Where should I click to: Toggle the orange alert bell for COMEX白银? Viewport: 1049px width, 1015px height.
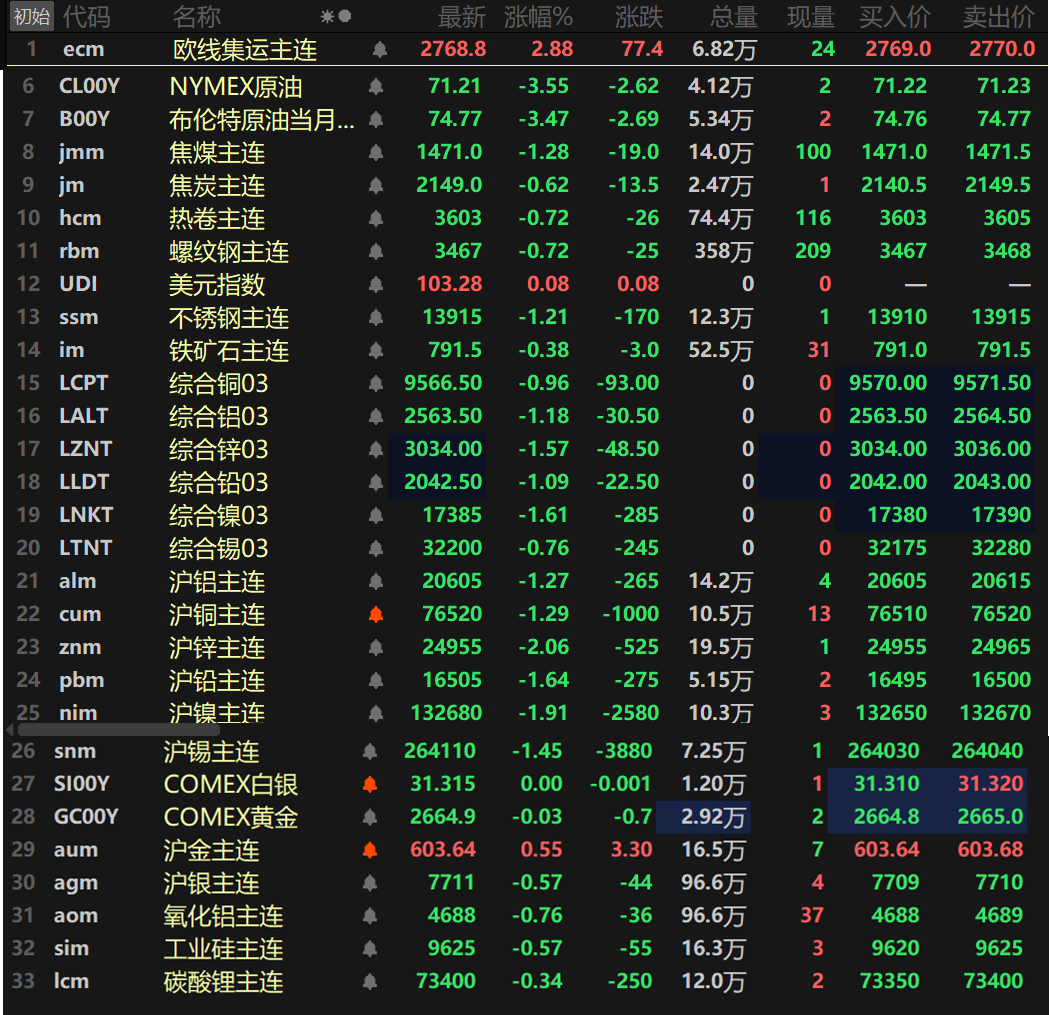click(370, 785)
